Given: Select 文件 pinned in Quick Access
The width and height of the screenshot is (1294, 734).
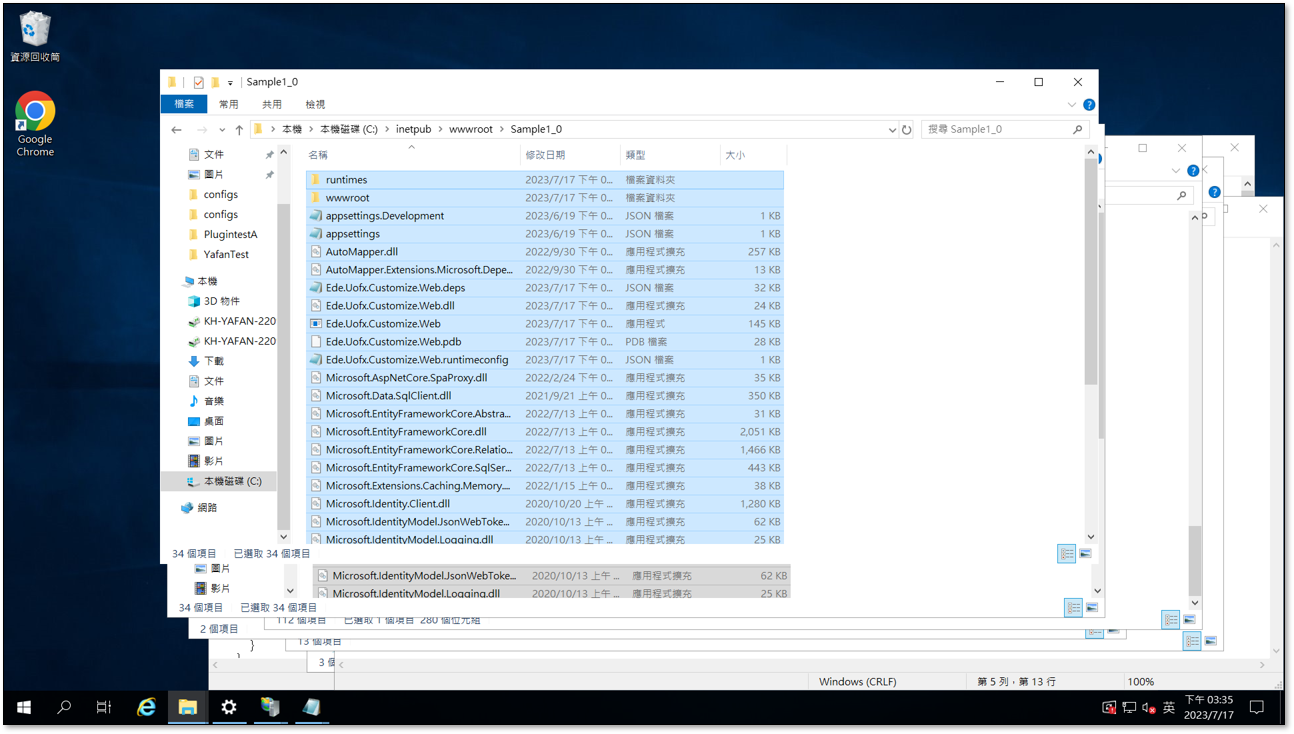Looking at the screenshot, I should [214, 155].
